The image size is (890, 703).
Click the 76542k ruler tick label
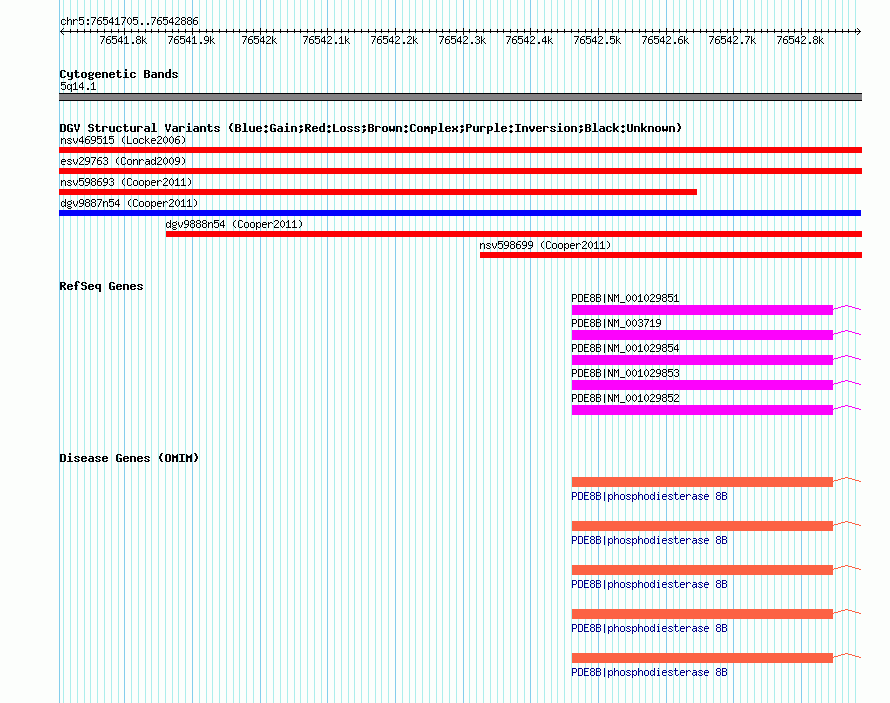[259, 40]
